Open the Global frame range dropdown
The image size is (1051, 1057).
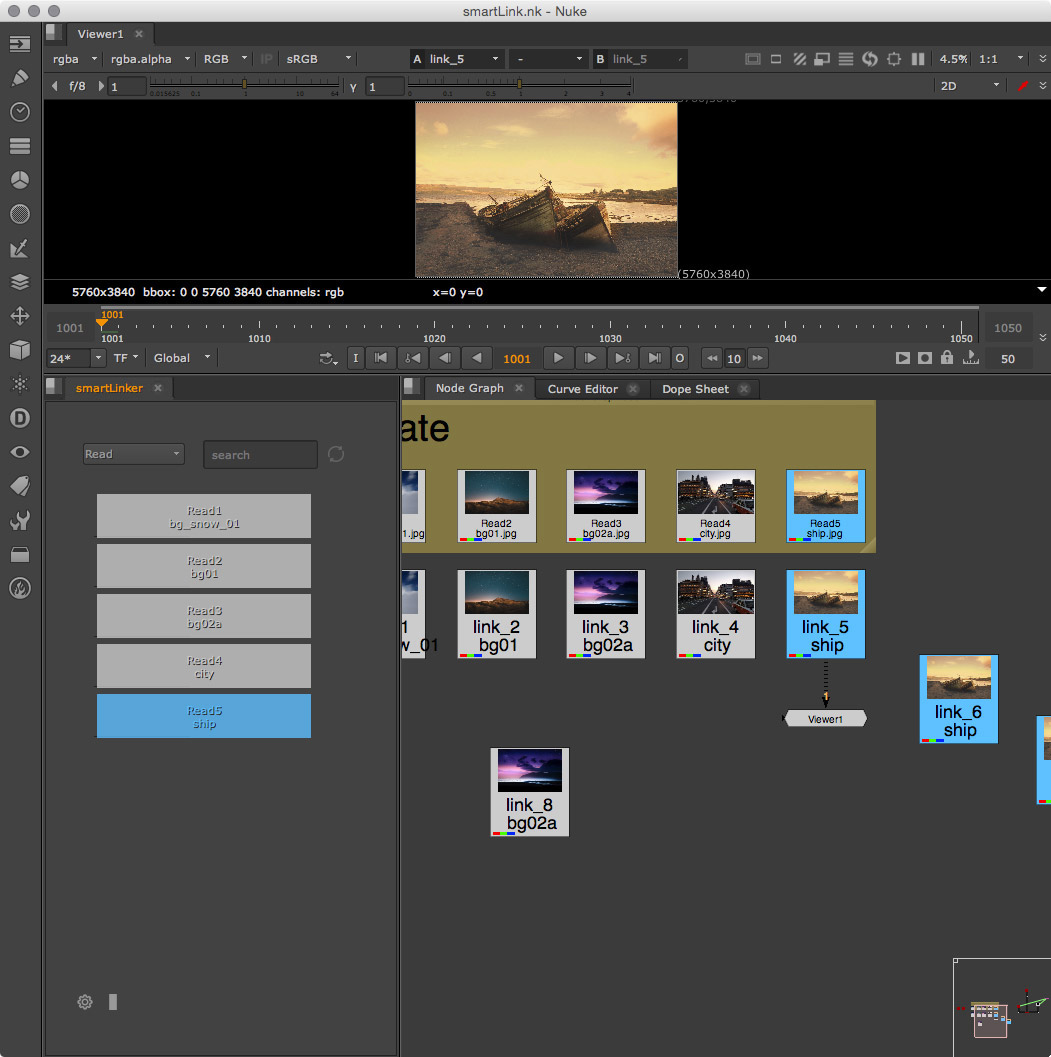point(182,358)
